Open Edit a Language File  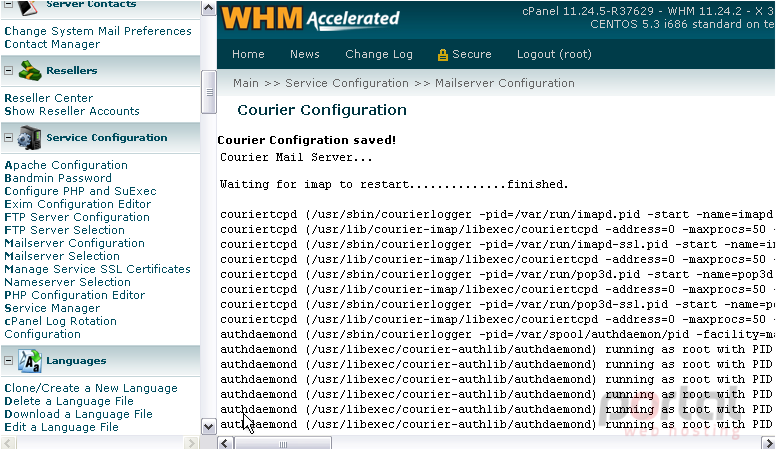tap(61, 427)
